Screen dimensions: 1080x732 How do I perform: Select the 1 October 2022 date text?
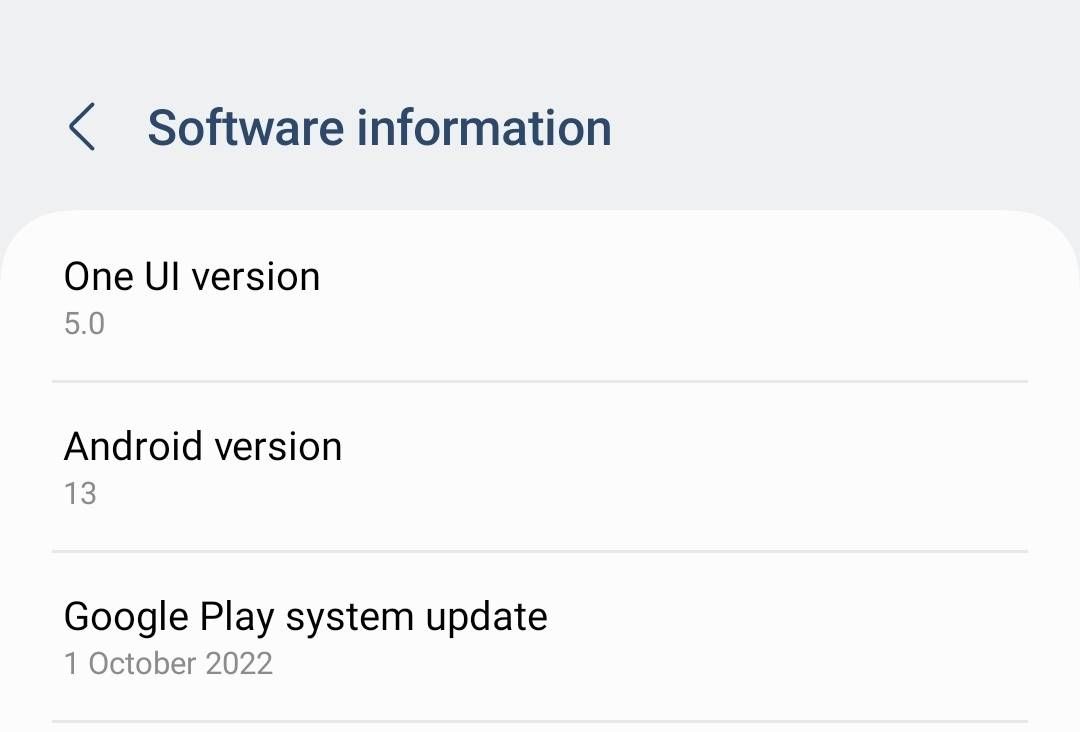click(x=168, y=663)
